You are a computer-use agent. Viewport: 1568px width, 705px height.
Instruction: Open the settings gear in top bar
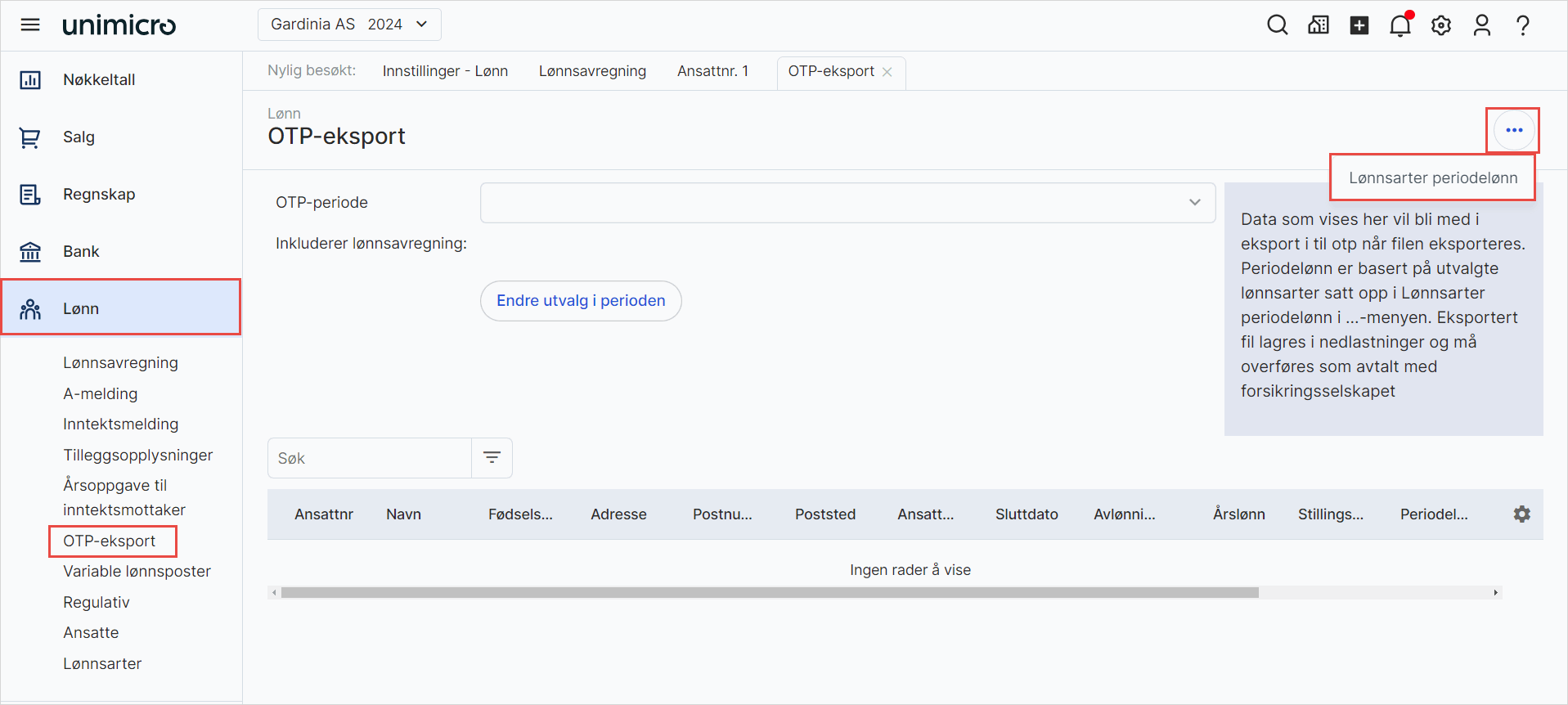click(1440, 25)
